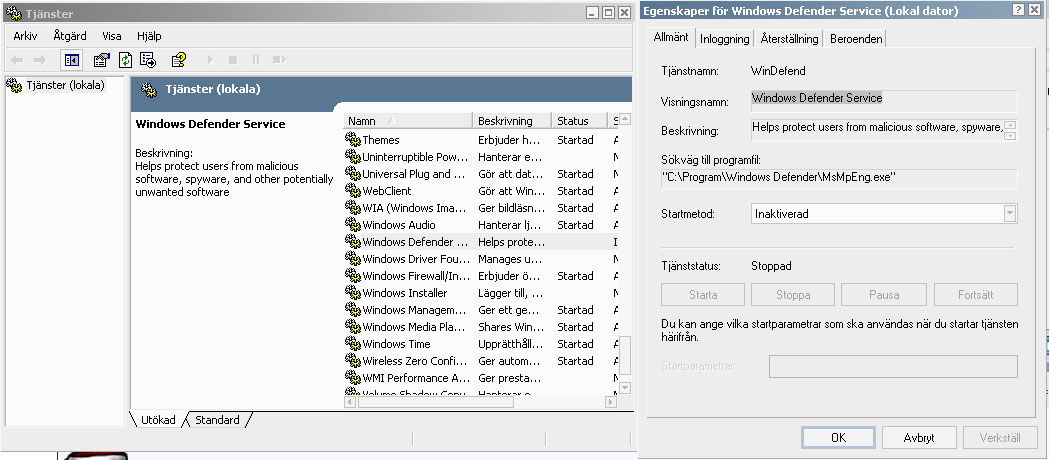Click the scroll up arrow of services list
Screen dimensions: 1049x460
[x=625, y=120]
